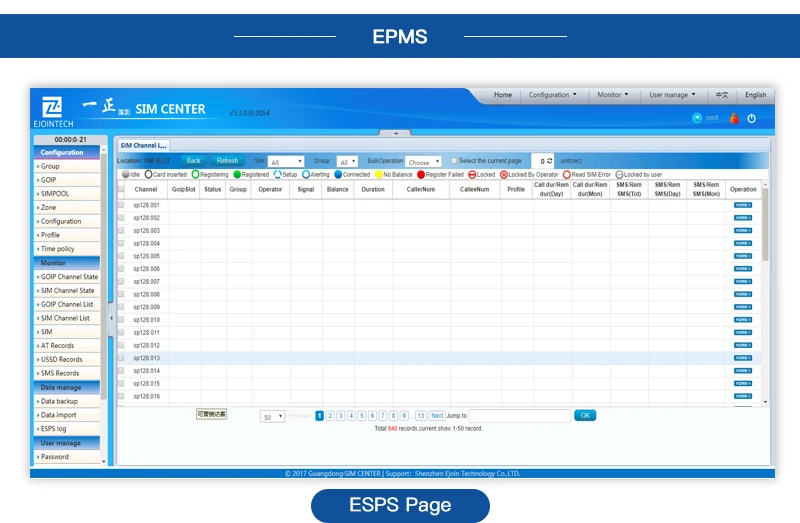Expand the Configuration top menu
This screenshot has height=523, width=800.
coord(553,95)
